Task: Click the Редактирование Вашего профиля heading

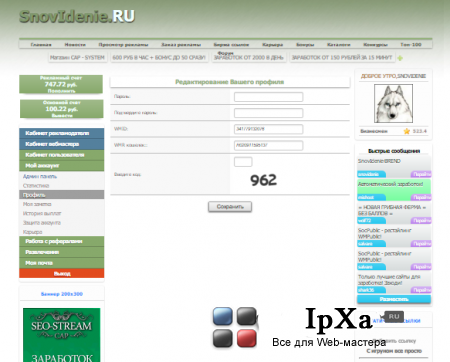Action: (x=230, y=82)
